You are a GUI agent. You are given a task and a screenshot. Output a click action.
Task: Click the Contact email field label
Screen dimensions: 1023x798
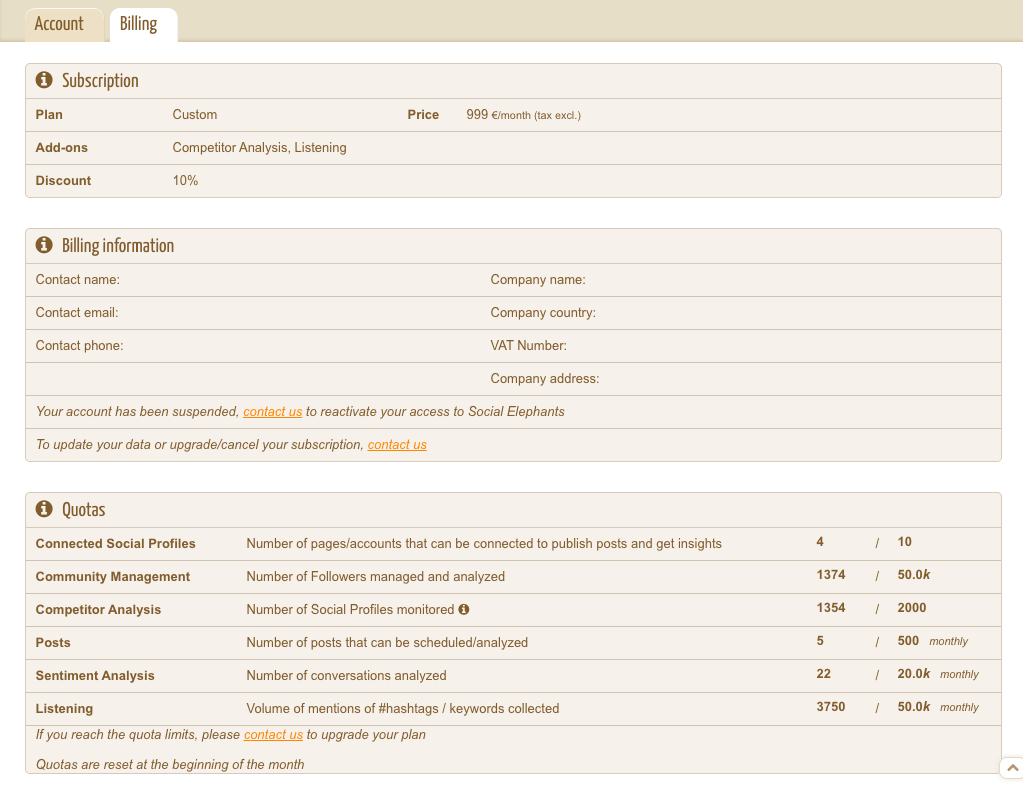click(77, 313)
